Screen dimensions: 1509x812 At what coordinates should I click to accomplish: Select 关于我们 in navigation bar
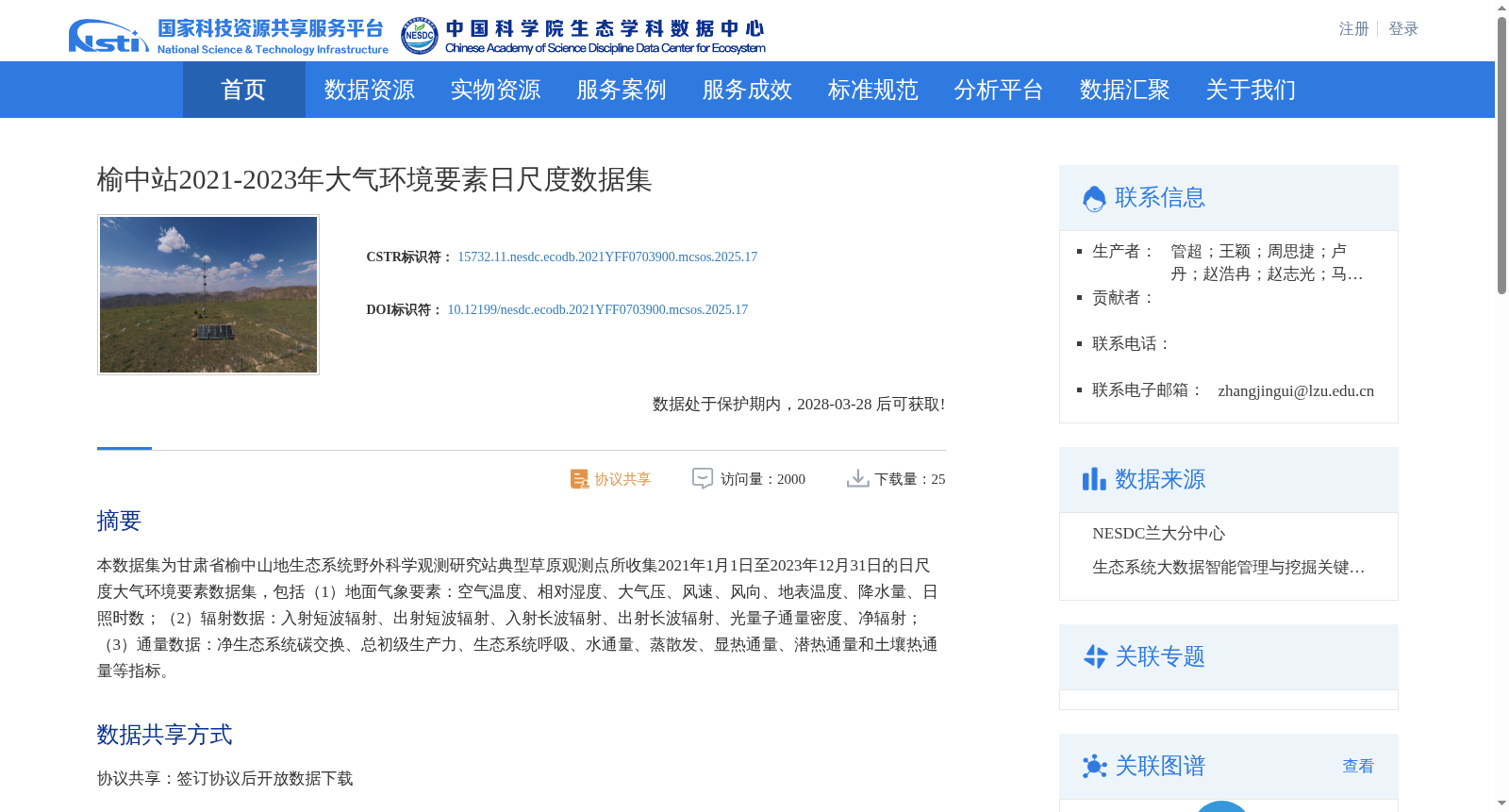(1251, 90)
